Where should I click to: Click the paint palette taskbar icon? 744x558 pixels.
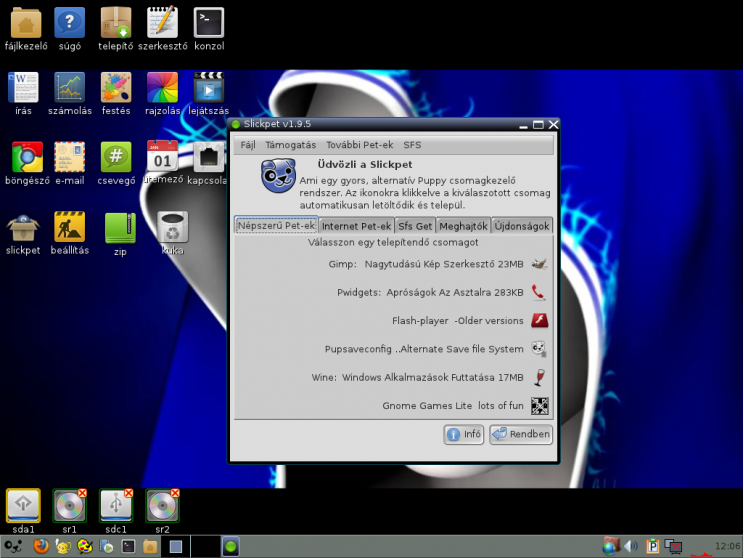click(x=84, y=547)
